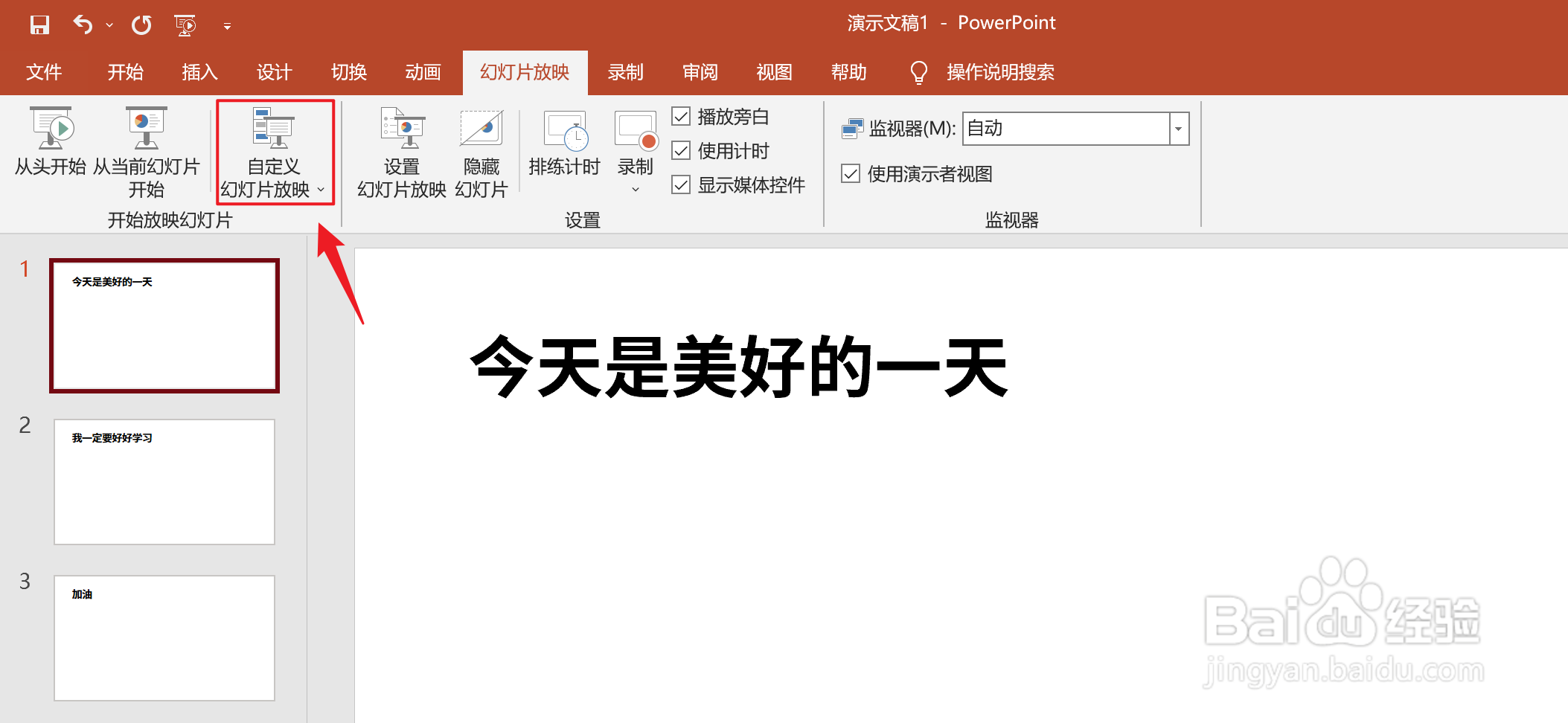
Task: Toggle 使用计时 checkbox
Action: click(x=681, y=150)
